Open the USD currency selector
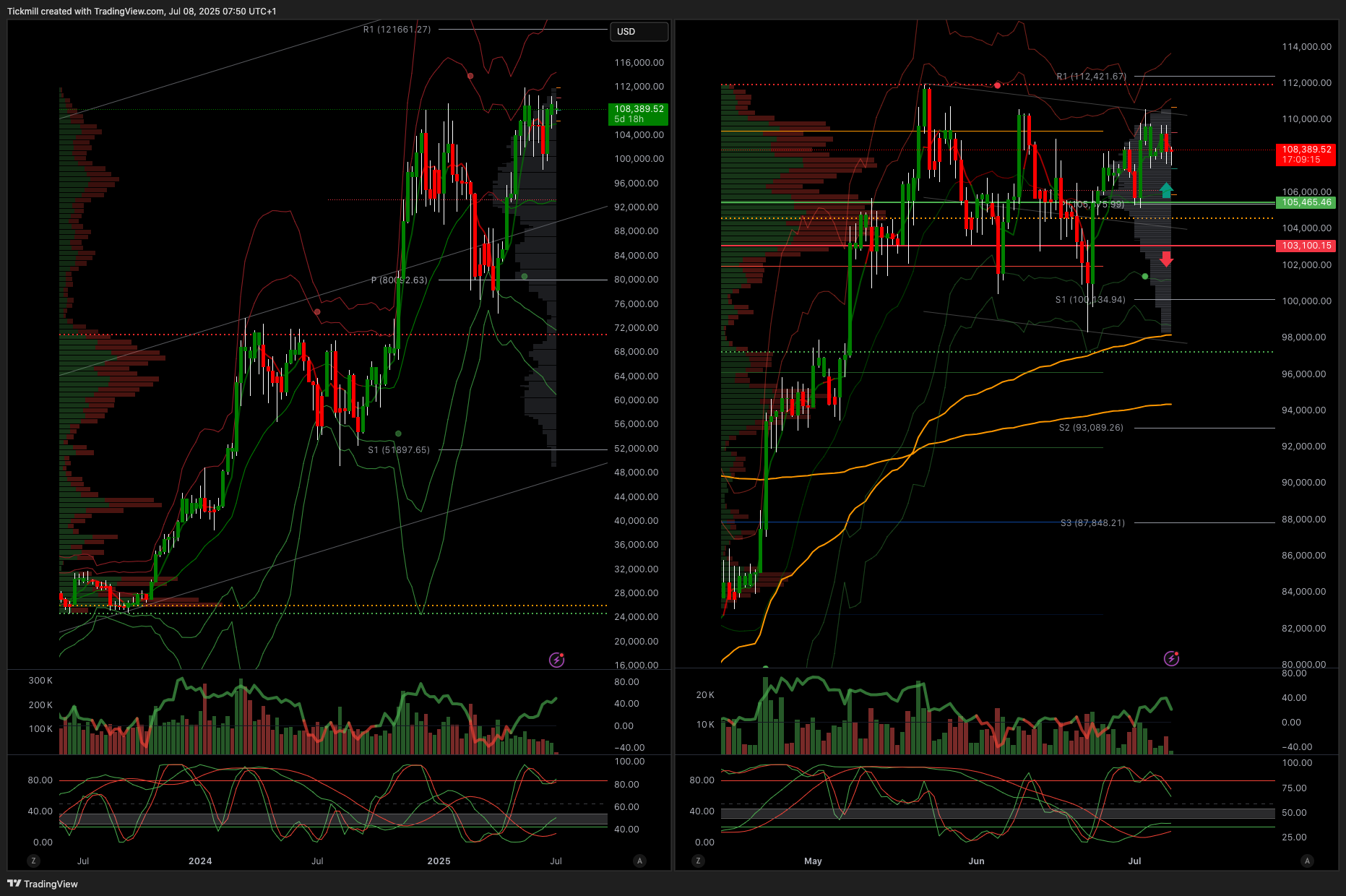 tap(639, 32)
